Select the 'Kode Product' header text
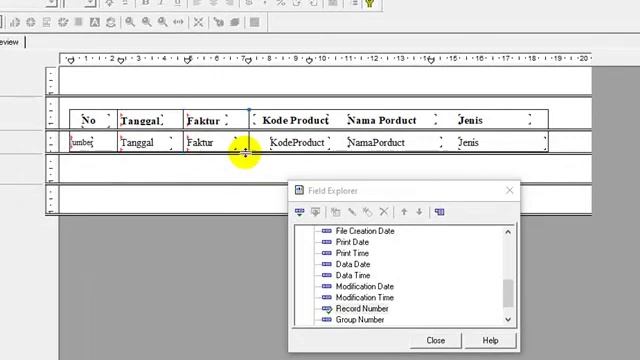 291,120
